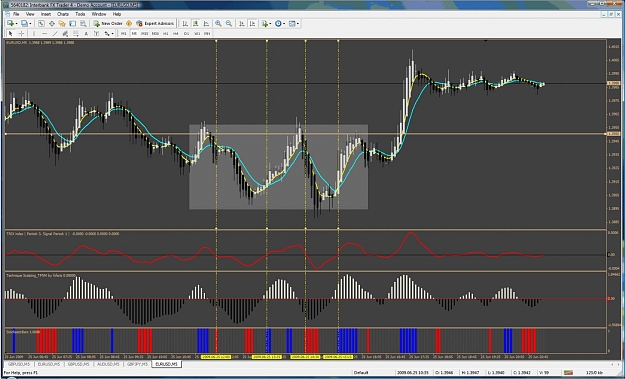625x379 pixels.
Task: Toggle the candlestick chart mode
Action: 196,24
